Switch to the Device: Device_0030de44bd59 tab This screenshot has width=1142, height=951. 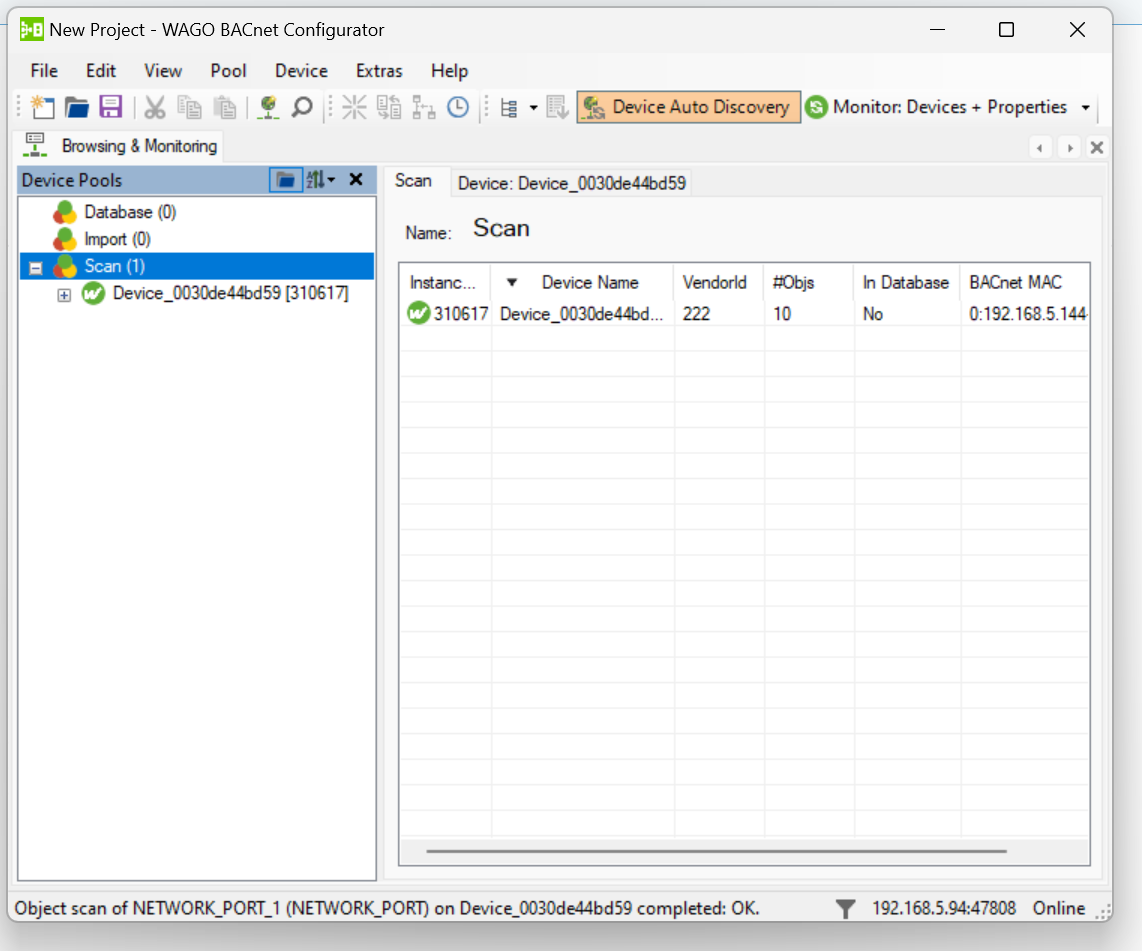coord(572,183)
